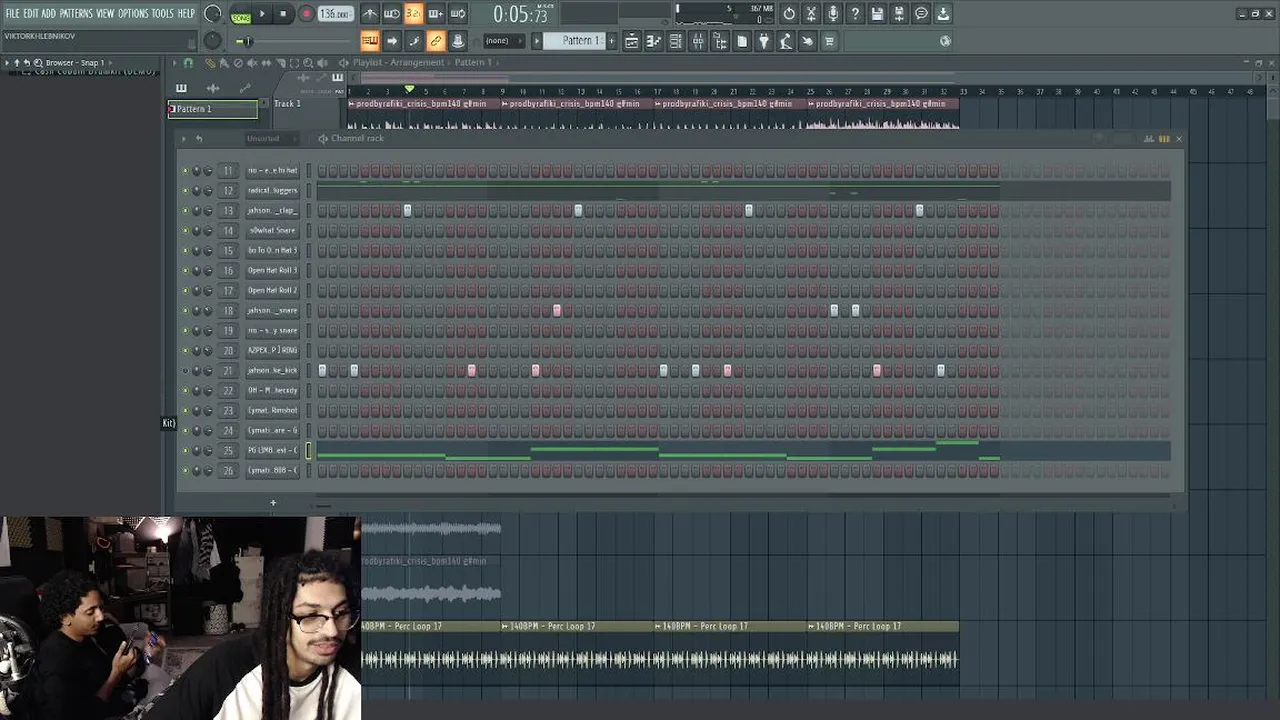The width and height of the screenshot is (1280, 720).
Task: Toggle auto-scroll arrow icon
Action: click(392, 41)
